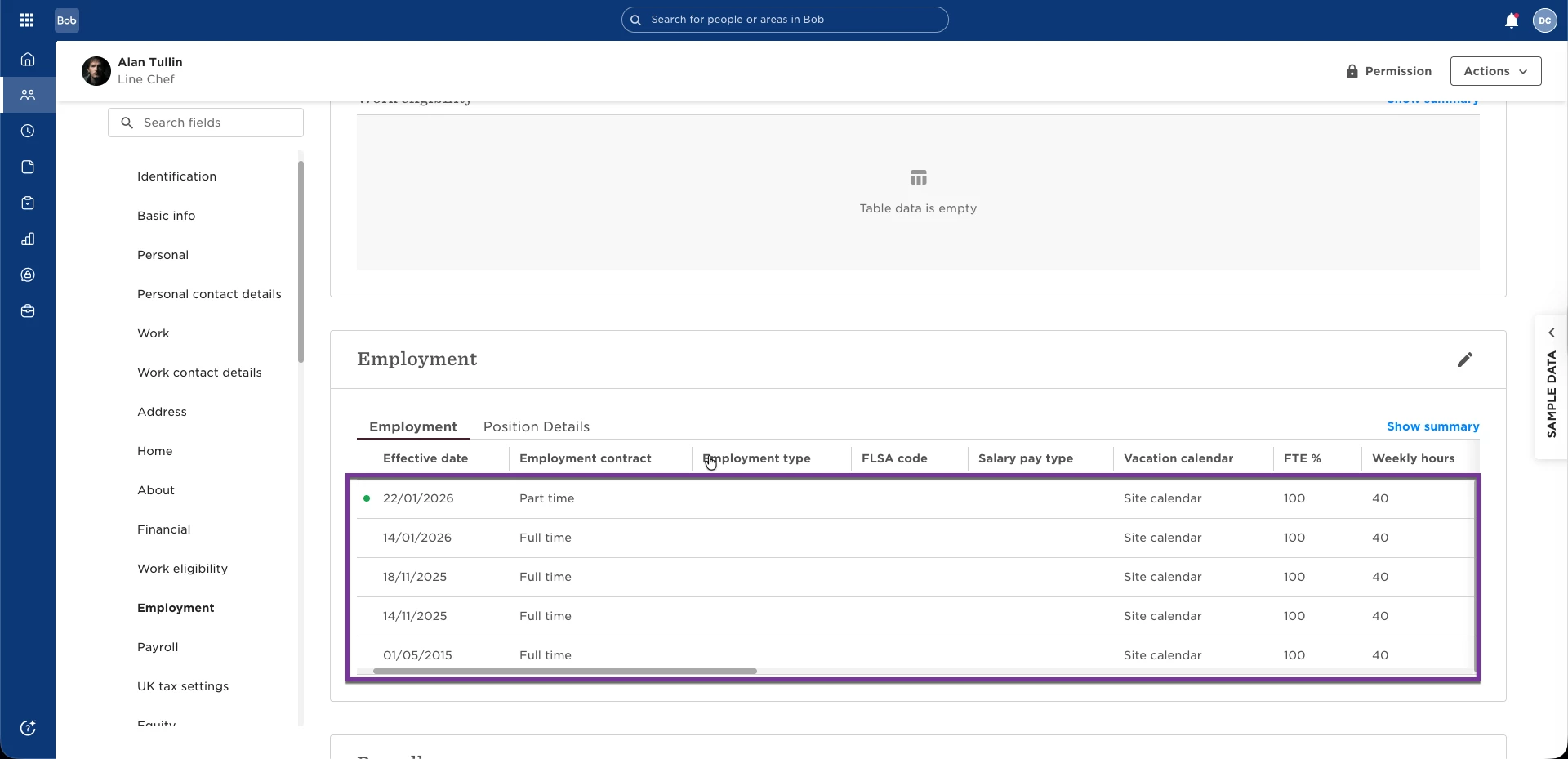This screenshot has height=759, width=1568.
Task: Expand the Actions dropdown
Action: tap(1495, 71)
